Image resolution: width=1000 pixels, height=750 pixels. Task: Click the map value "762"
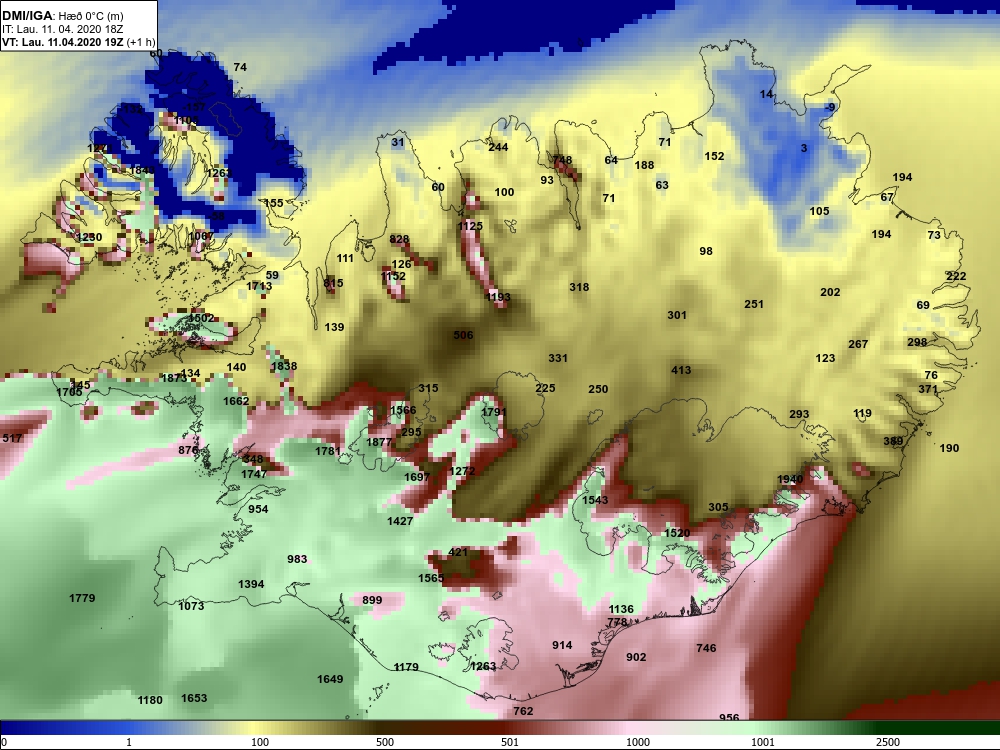pos(523,711)
